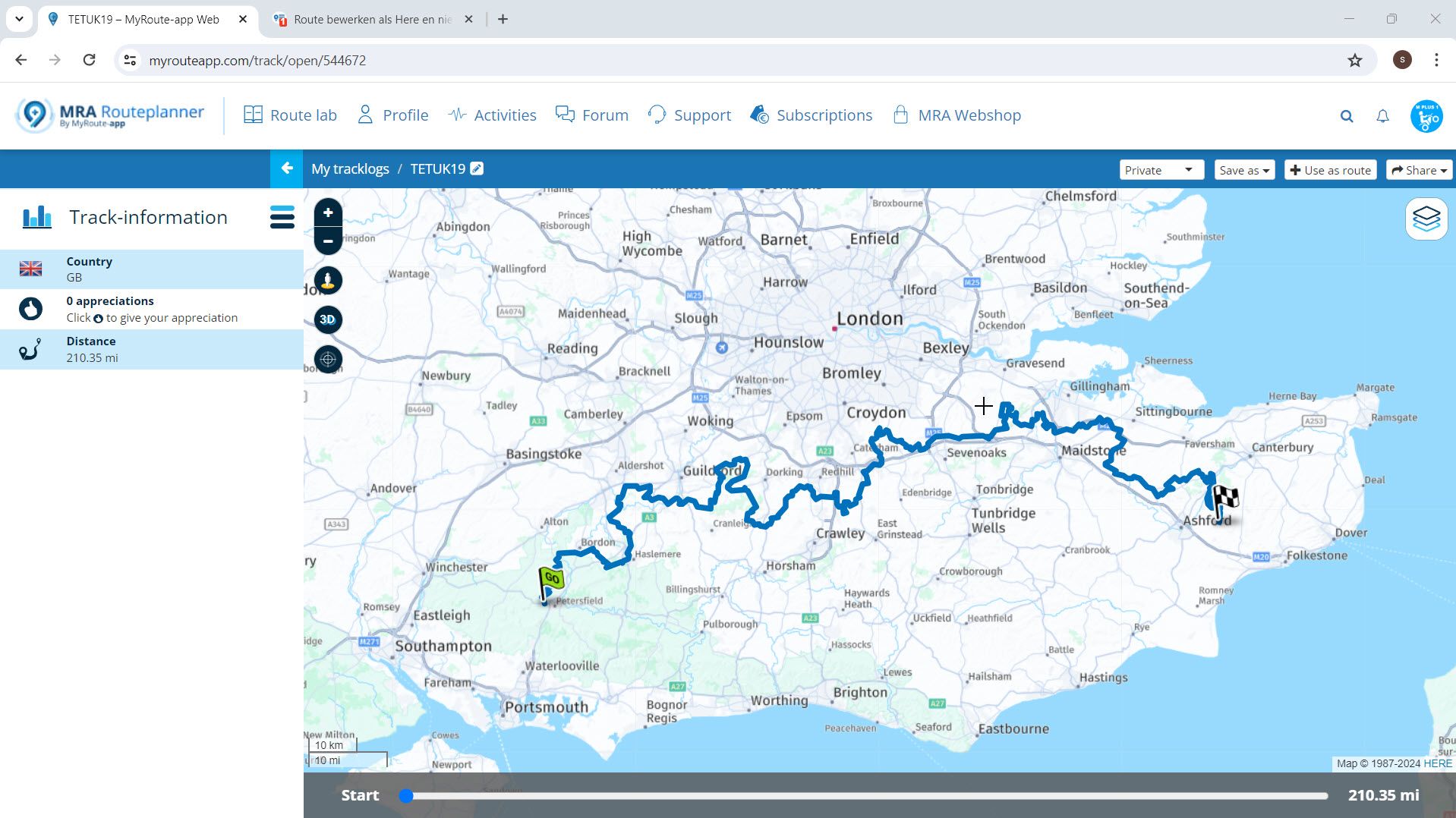Expand the Share dropdown

[1419, 170]
